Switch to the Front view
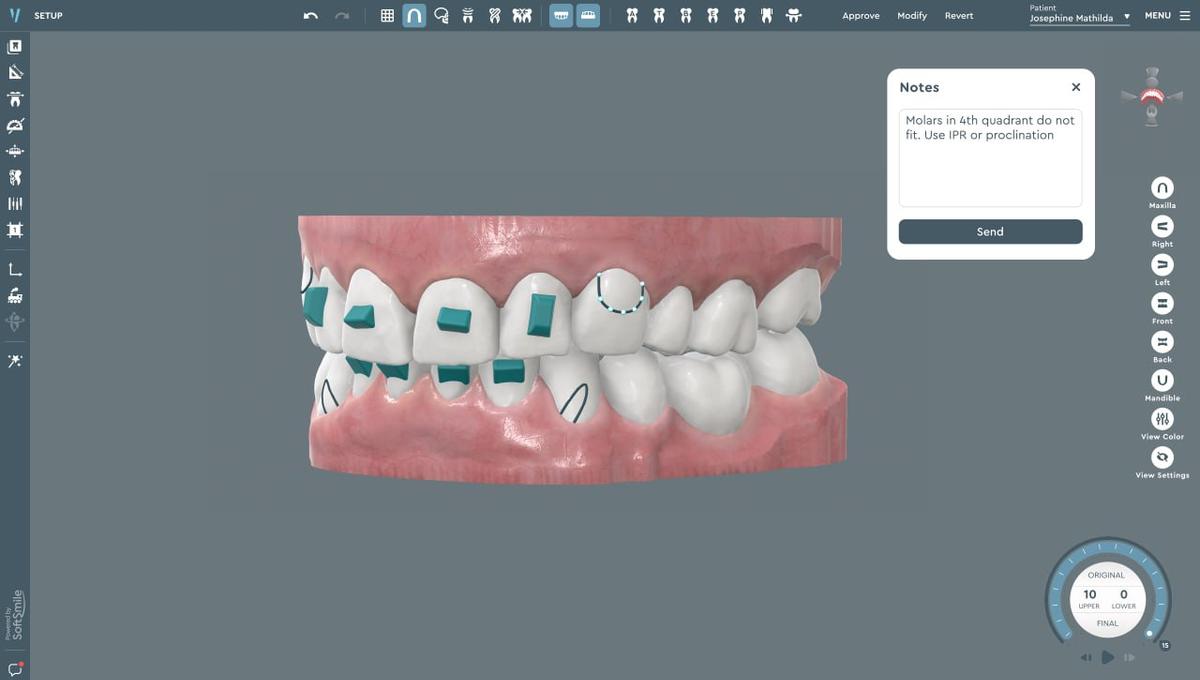This screenshot has height=680, width=1200. pos(1162,303)
